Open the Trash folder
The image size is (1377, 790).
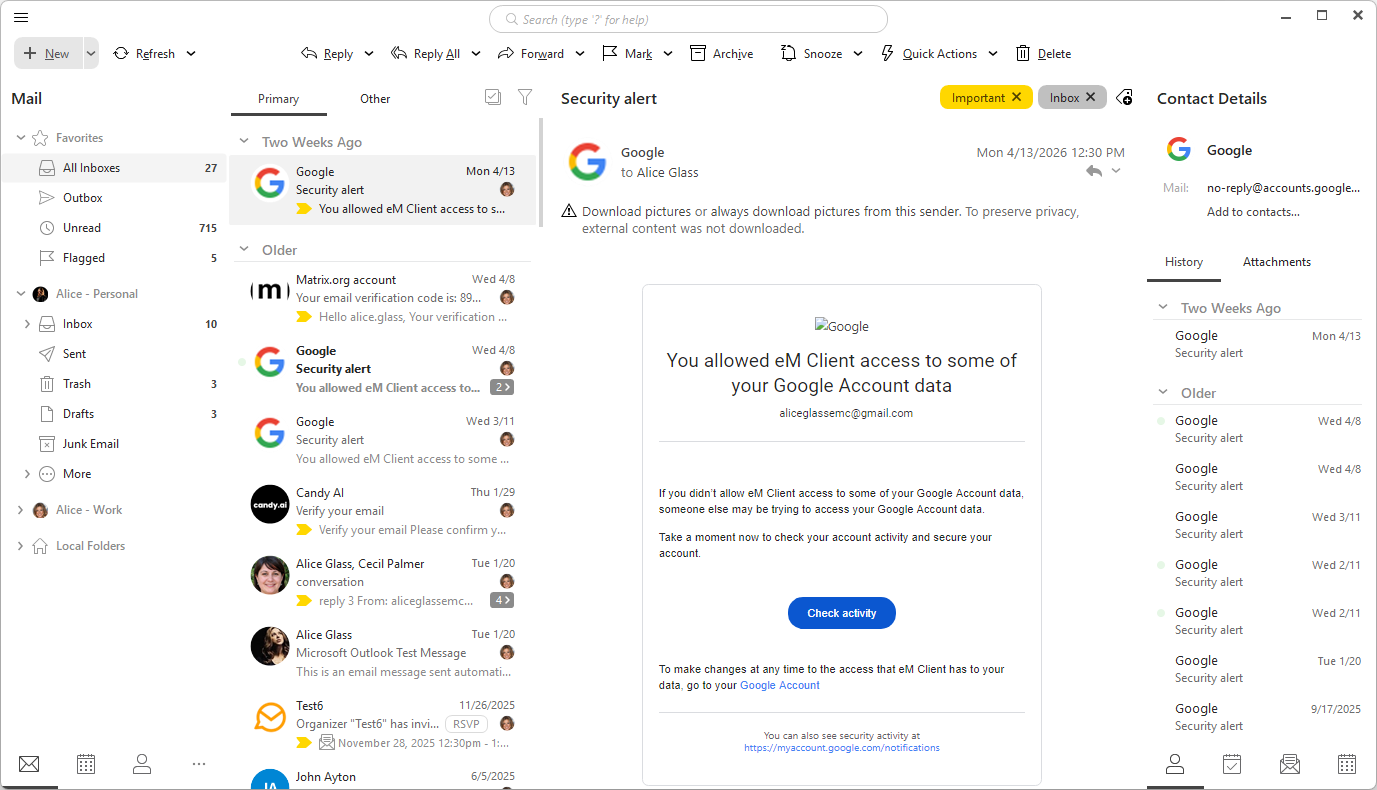point(114,384)
